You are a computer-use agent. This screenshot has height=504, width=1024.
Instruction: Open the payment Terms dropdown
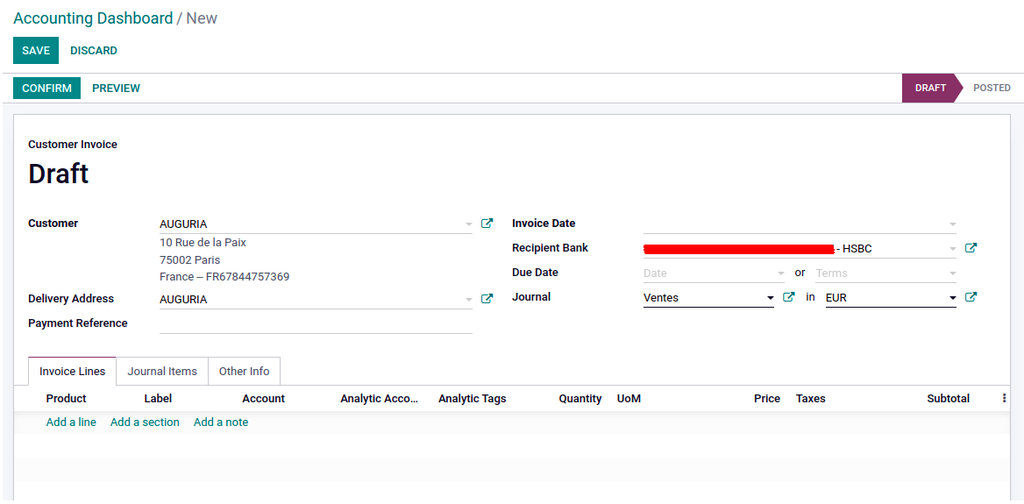pyautogui.click(x=953, y=274)
